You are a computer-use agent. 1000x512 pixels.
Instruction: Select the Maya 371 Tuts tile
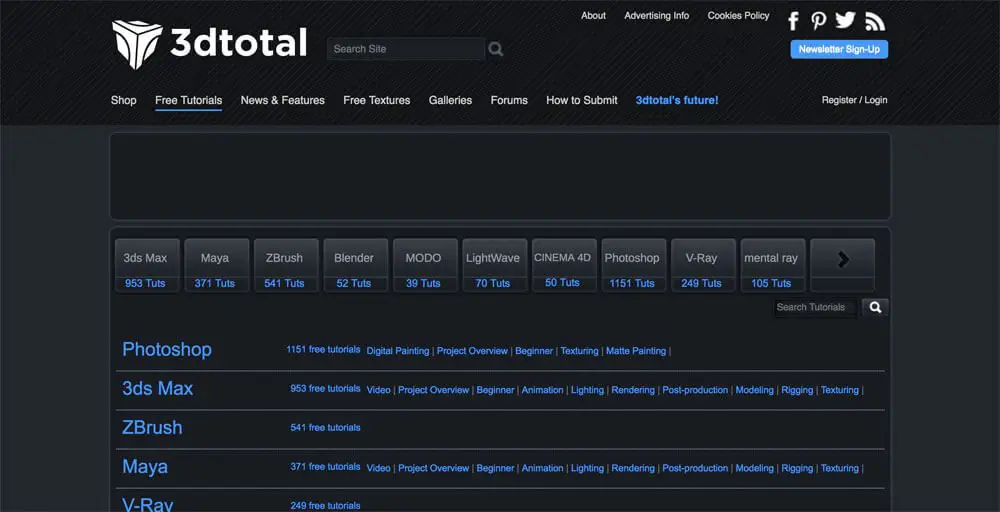(217, 265)
